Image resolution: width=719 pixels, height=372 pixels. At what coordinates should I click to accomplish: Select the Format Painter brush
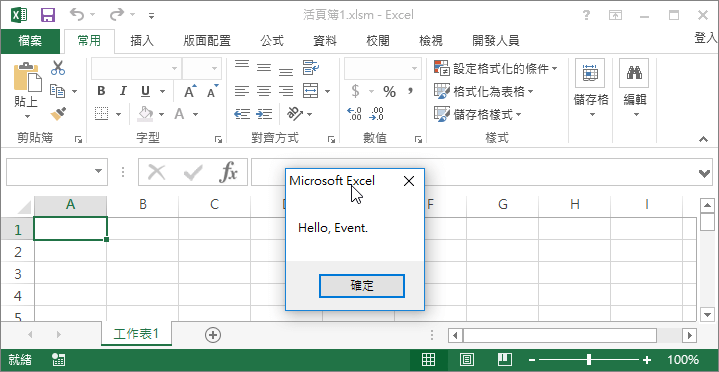[x=58, y=114]
